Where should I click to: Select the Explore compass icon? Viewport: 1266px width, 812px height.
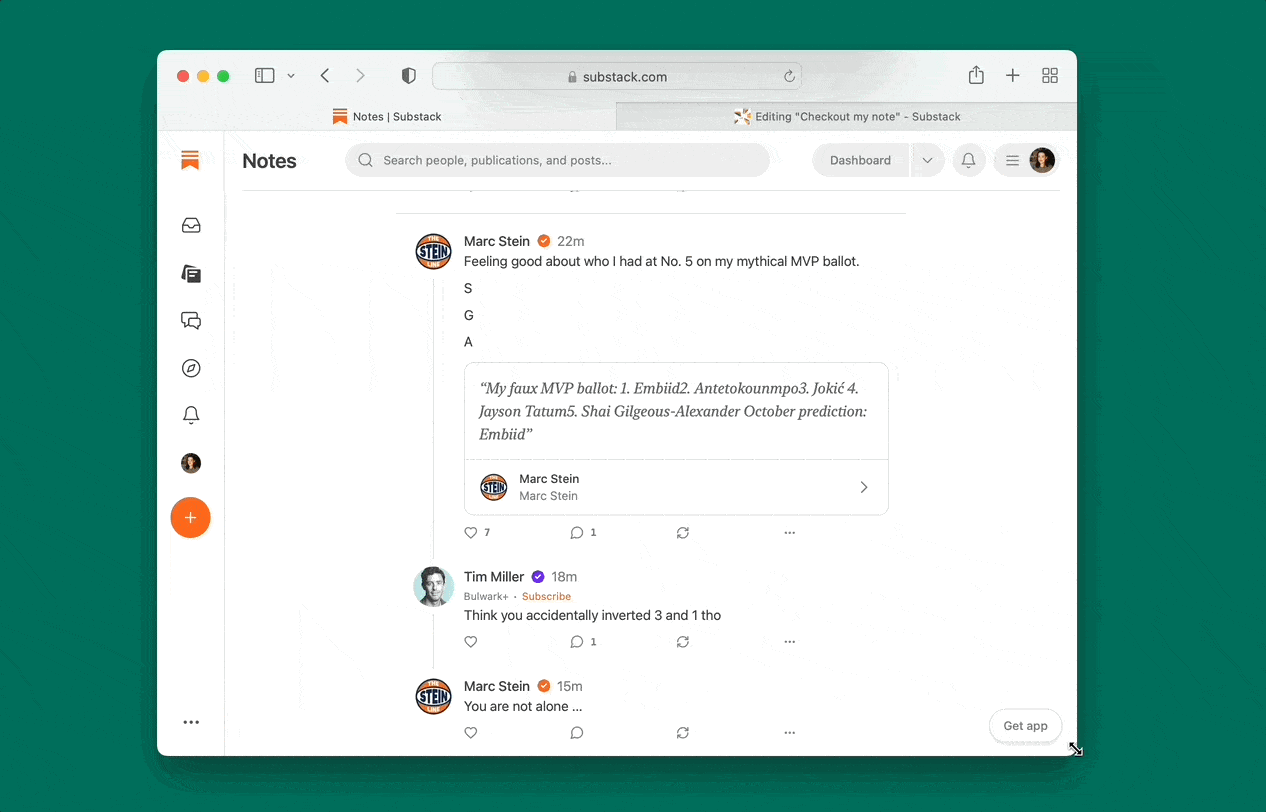190,367
